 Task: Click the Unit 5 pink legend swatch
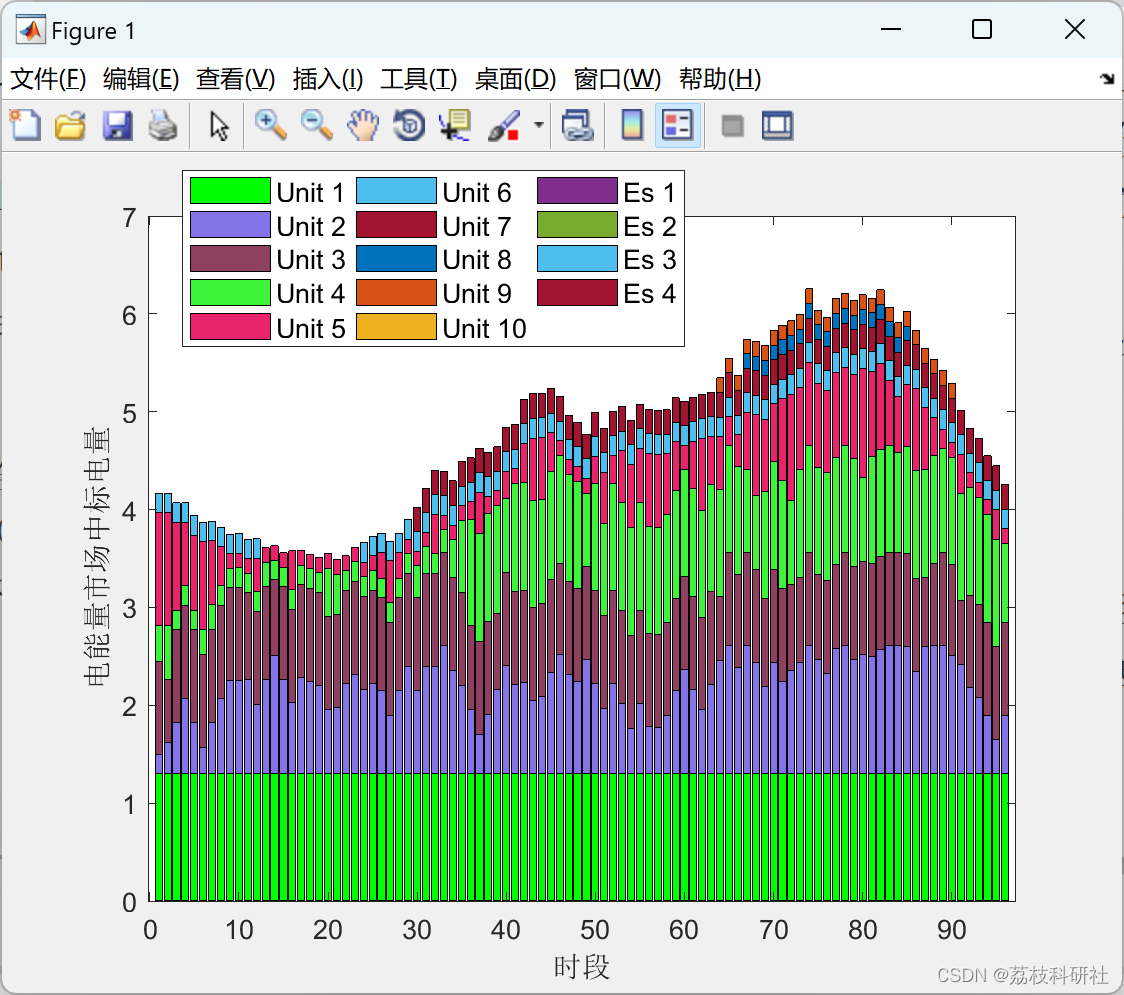pos(230,327)
